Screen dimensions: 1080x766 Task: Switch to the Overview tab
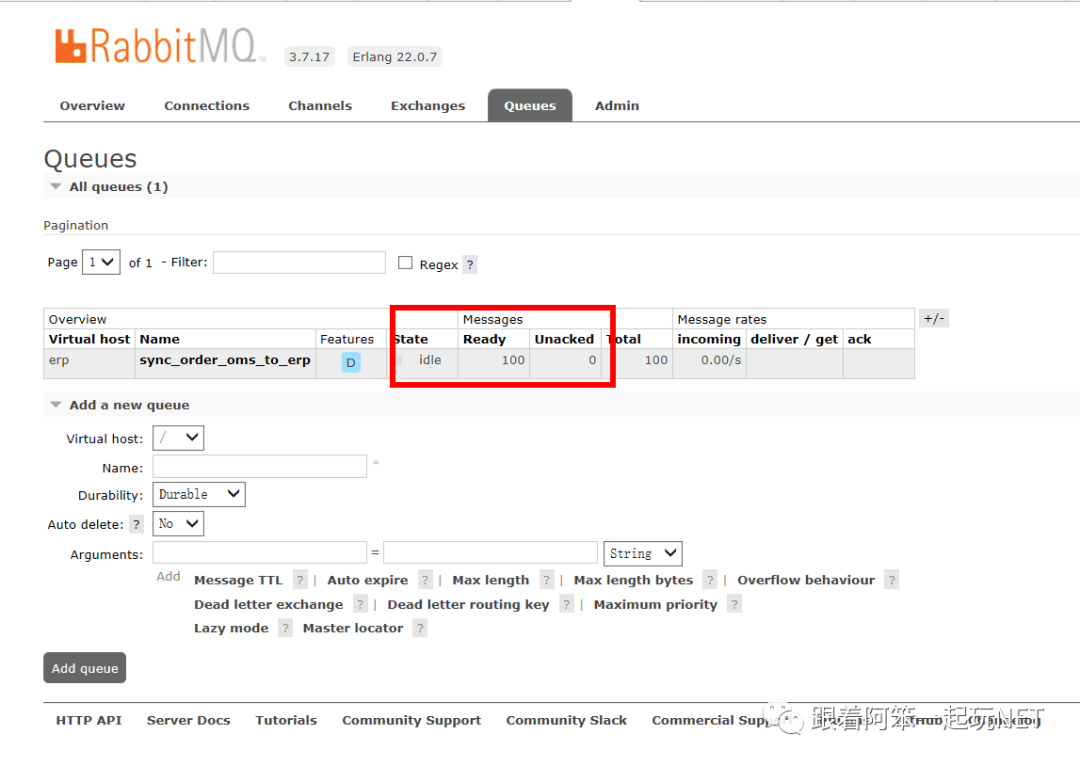(92, 105)
